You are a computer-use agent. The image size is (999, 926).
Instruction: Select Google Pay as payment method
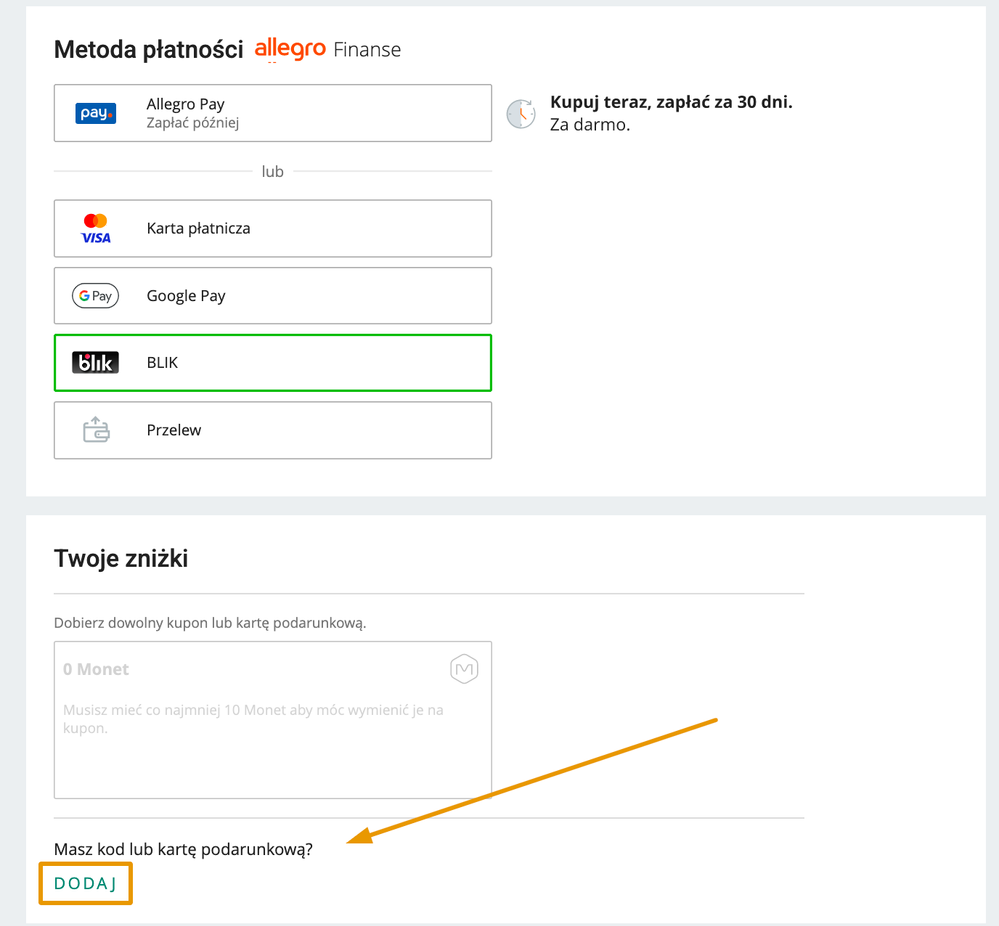click(273, 296)
